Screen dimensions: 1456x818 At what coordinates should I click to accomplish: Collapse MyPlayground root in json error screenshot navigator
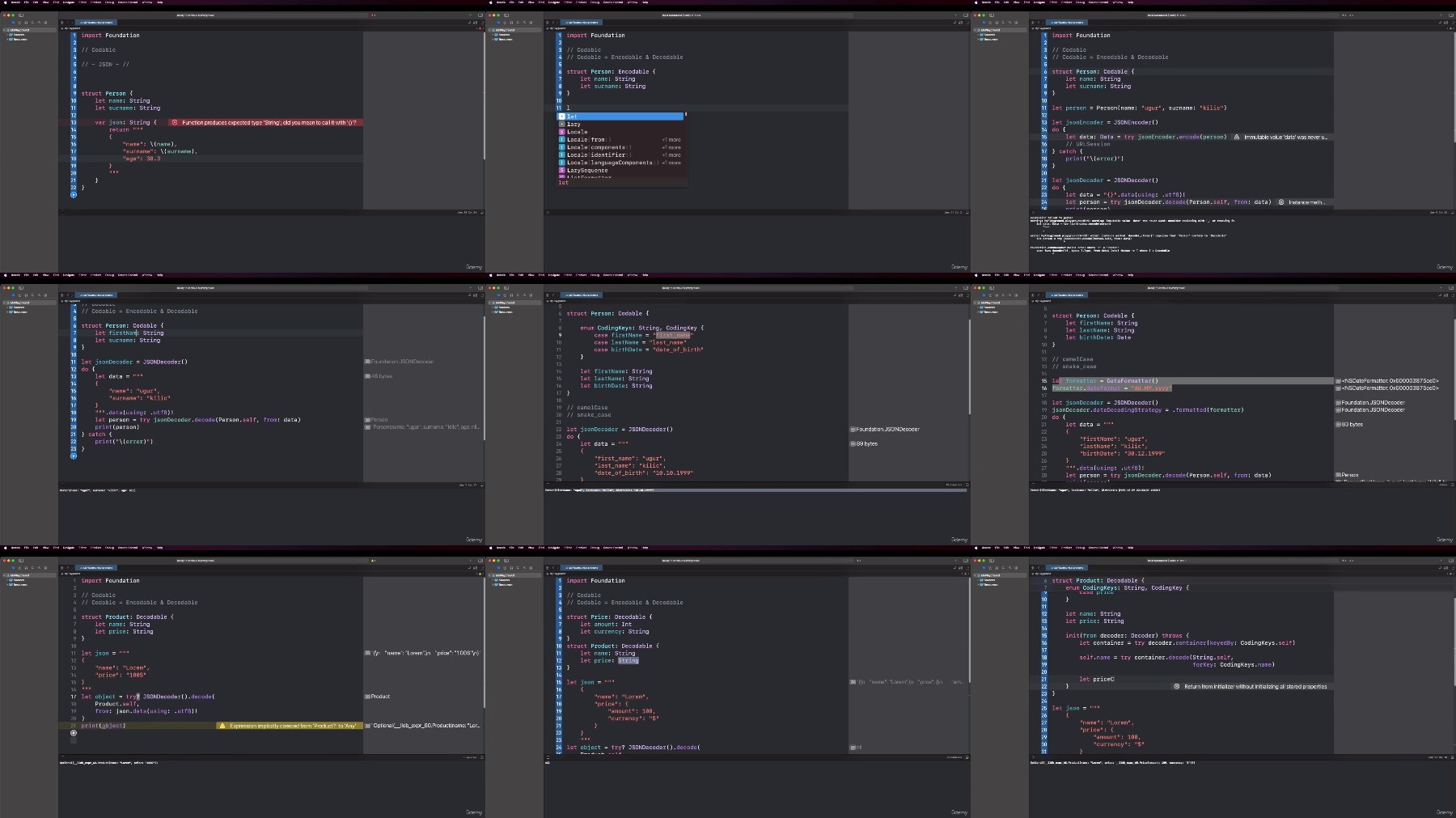click(4, 31)
